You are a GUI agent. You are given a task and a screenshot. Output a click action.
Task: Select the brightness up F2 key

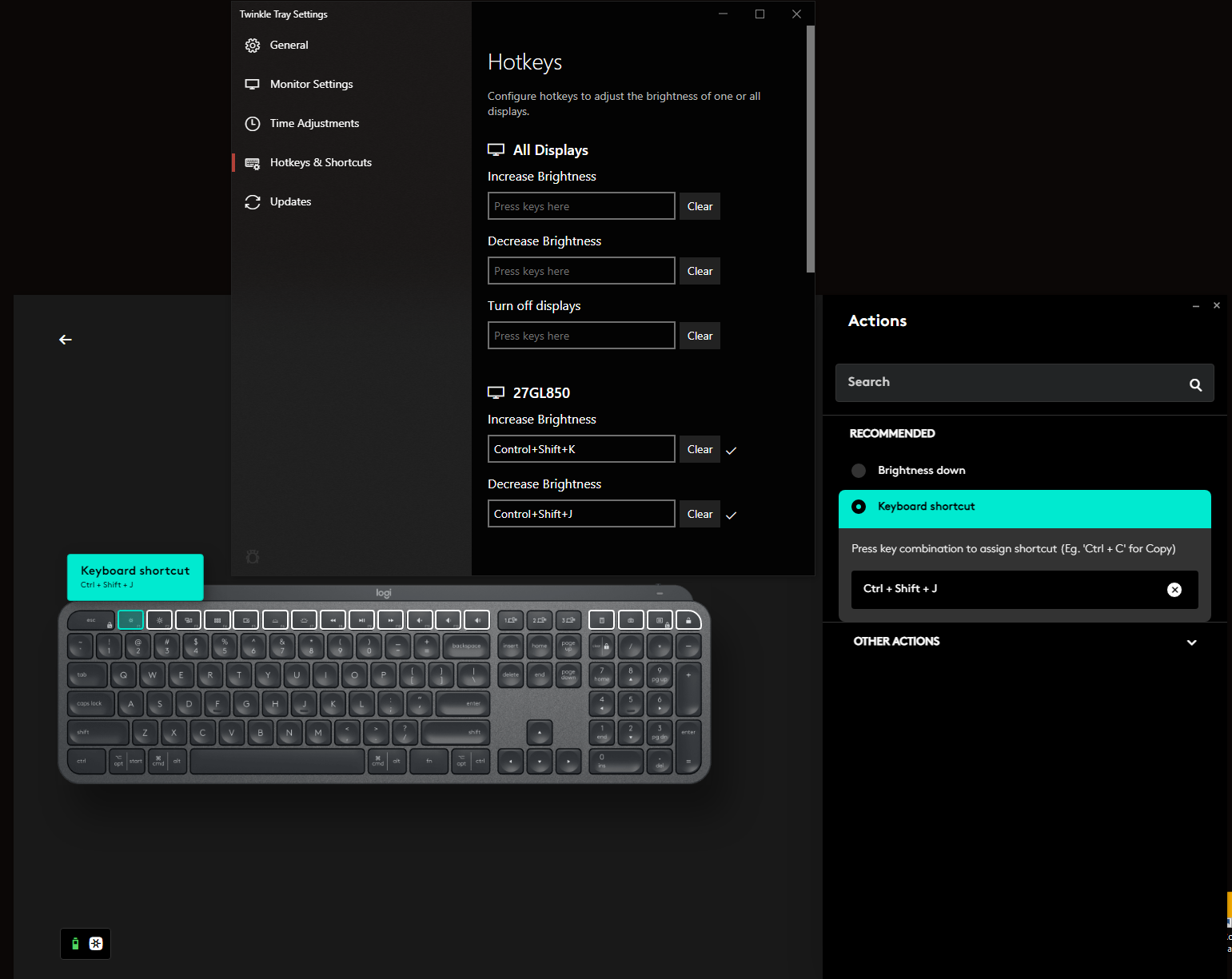click(160, 620)
